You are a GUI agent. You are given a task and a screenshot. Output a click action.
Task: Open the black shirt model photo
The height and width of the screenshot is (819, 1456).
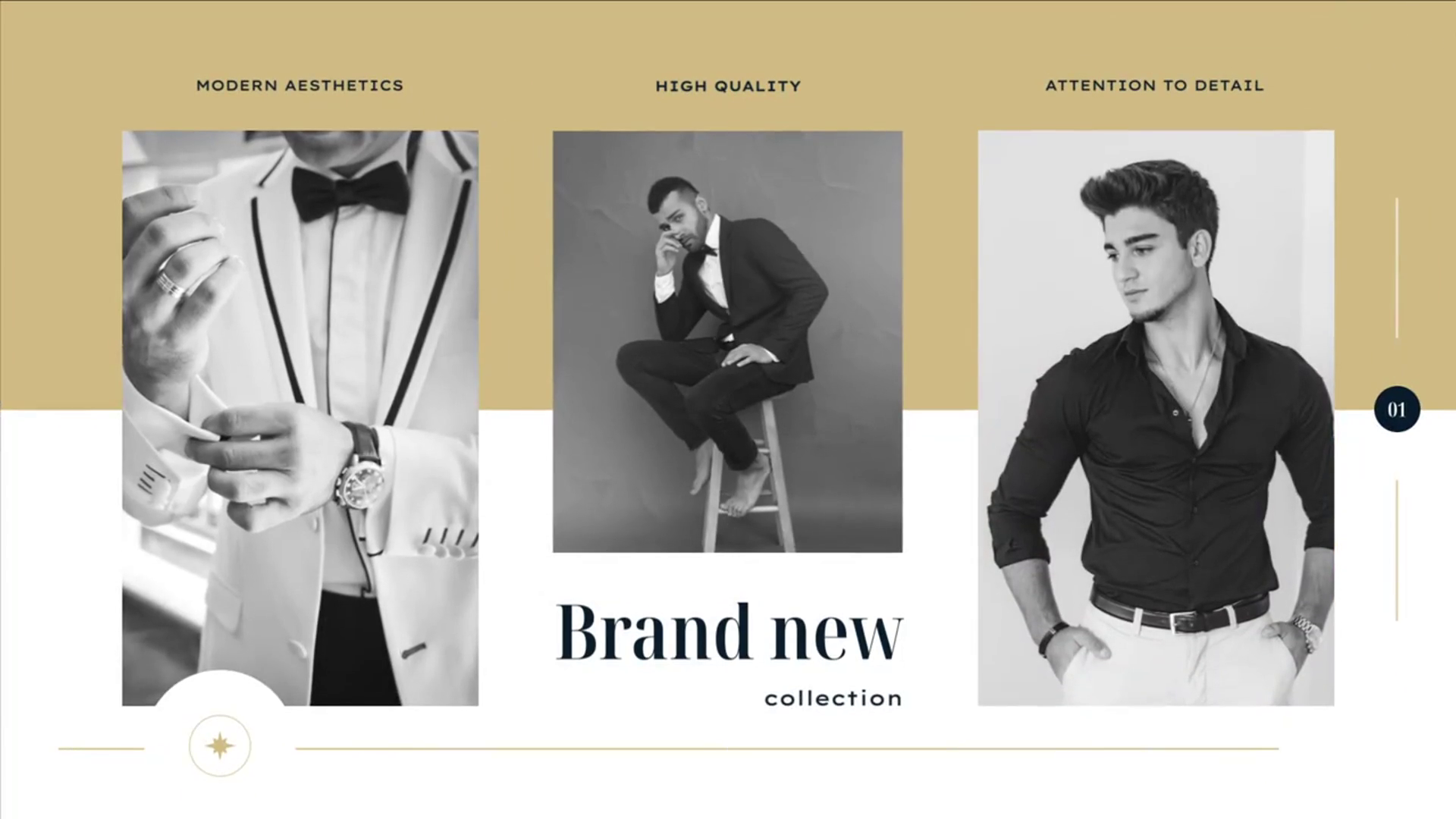pyautogui.click(x=1156, y=418)
